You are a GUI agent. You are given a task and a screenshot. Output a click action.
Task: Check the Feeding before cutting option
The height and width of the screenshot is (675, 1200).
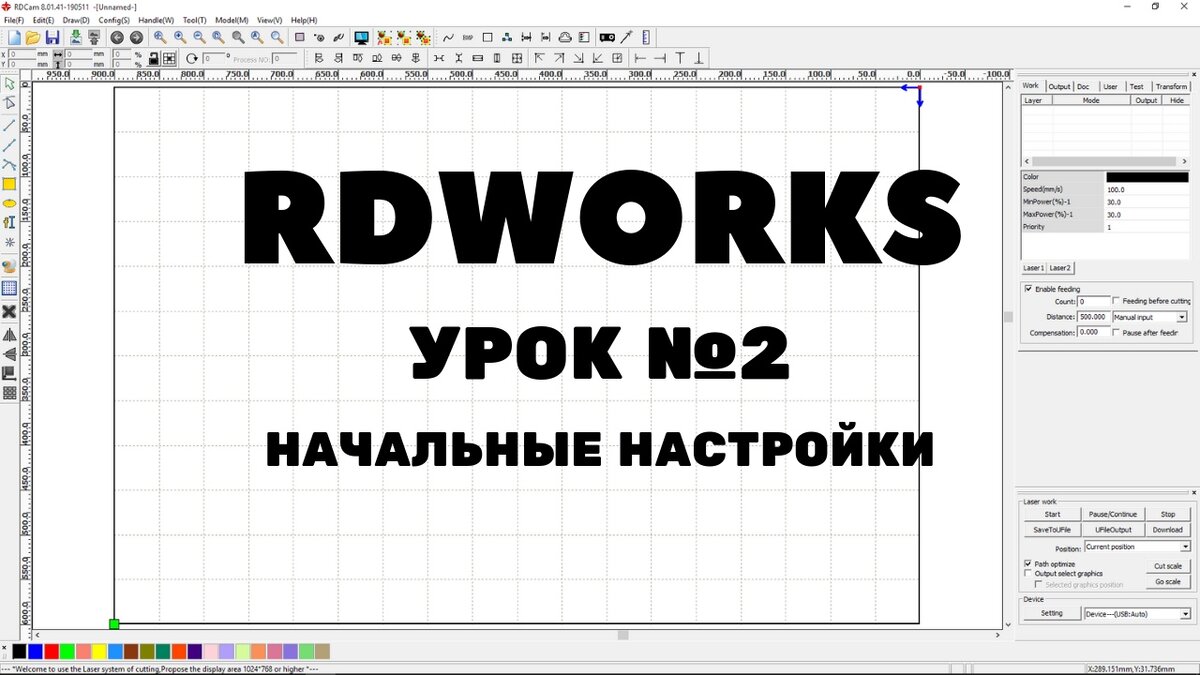1116,301
